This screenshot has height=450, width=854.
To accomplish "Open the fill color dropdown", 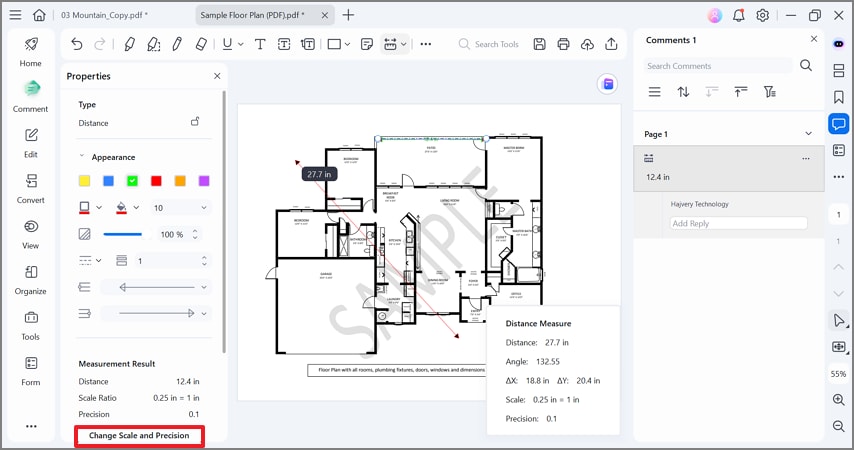I will 136,207.
